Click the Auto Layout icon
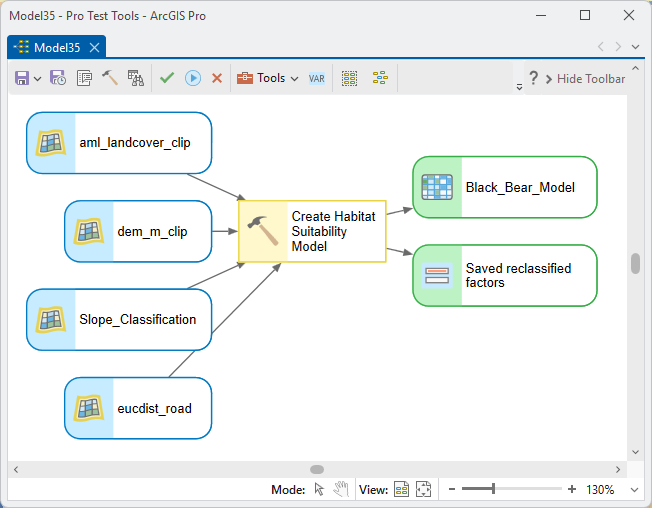 380,78
